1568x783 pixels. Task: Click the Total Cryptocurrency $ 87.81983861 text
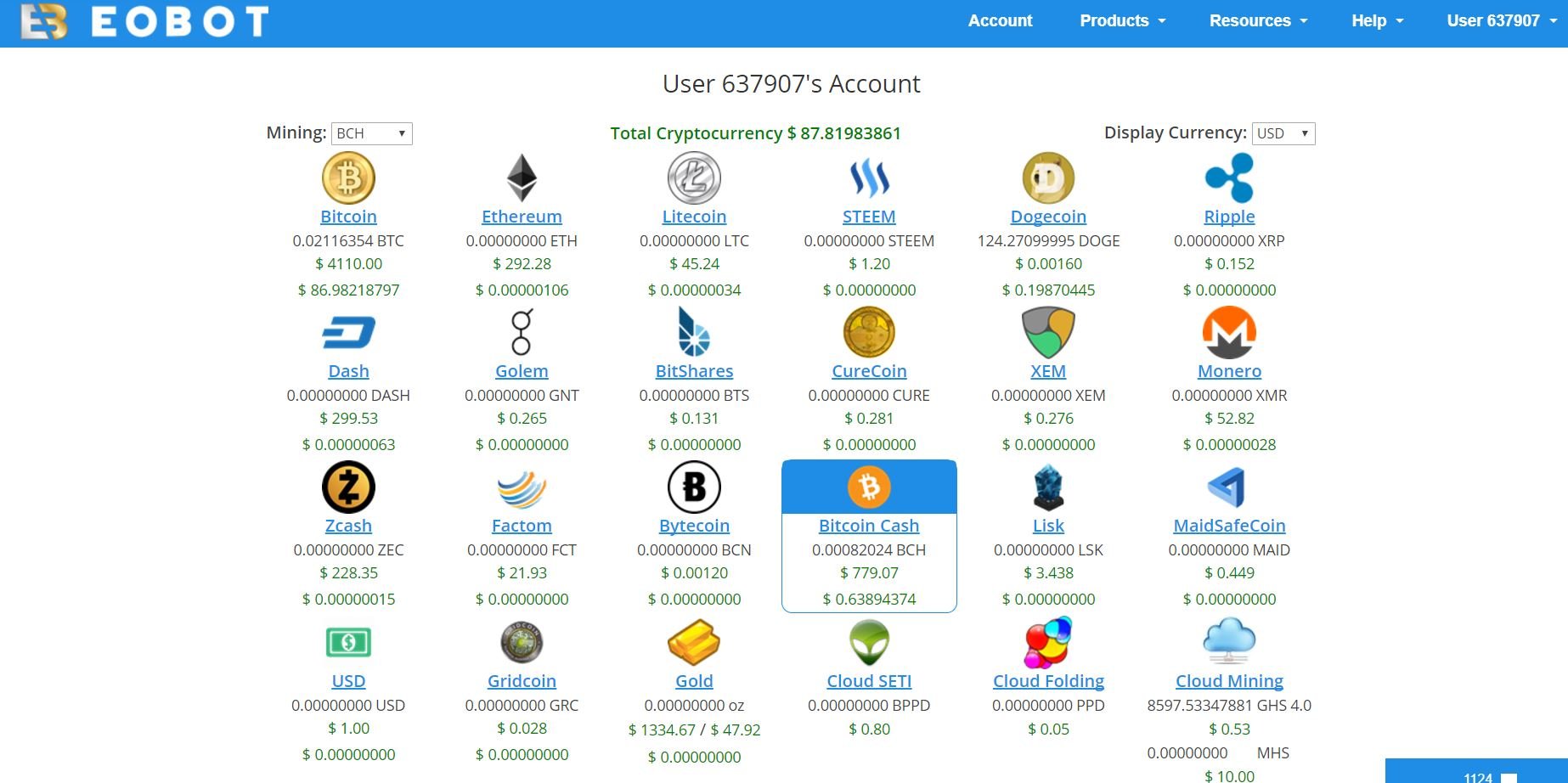click(755, 133)
